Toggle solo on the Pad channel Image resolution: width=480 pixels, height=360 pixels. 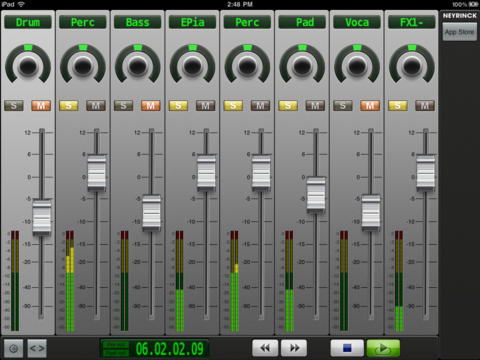tap(288, 106)
